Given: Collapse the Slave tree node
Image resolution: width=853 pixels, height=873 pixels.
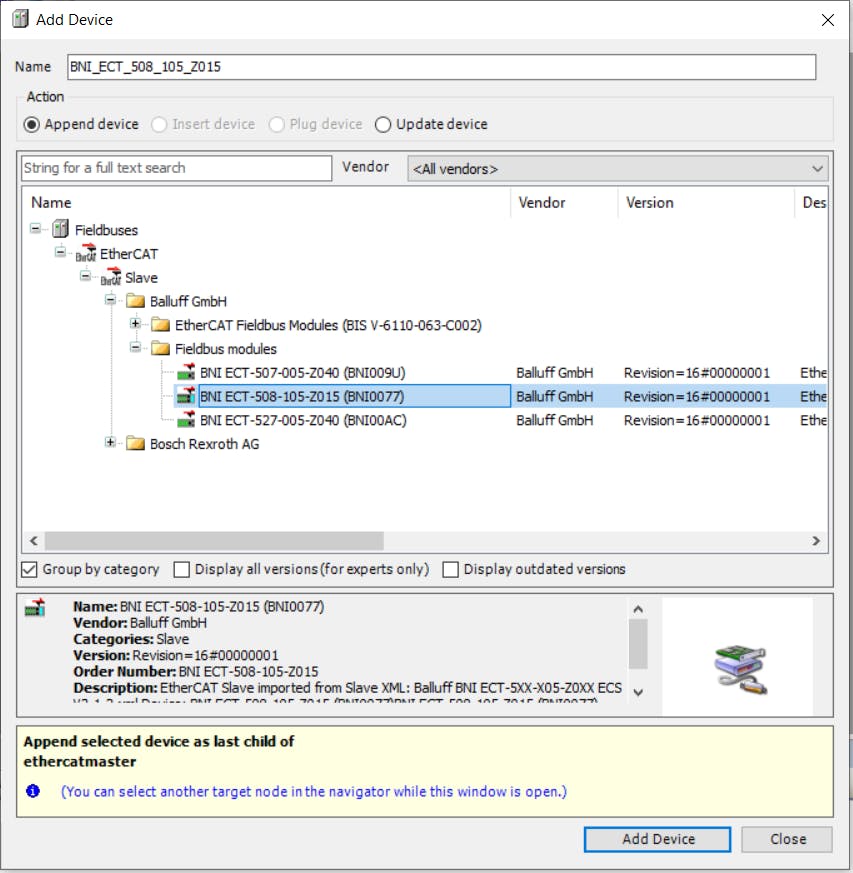Looking at the screenshot, I should pyautogui.click(x=85, y=276).
